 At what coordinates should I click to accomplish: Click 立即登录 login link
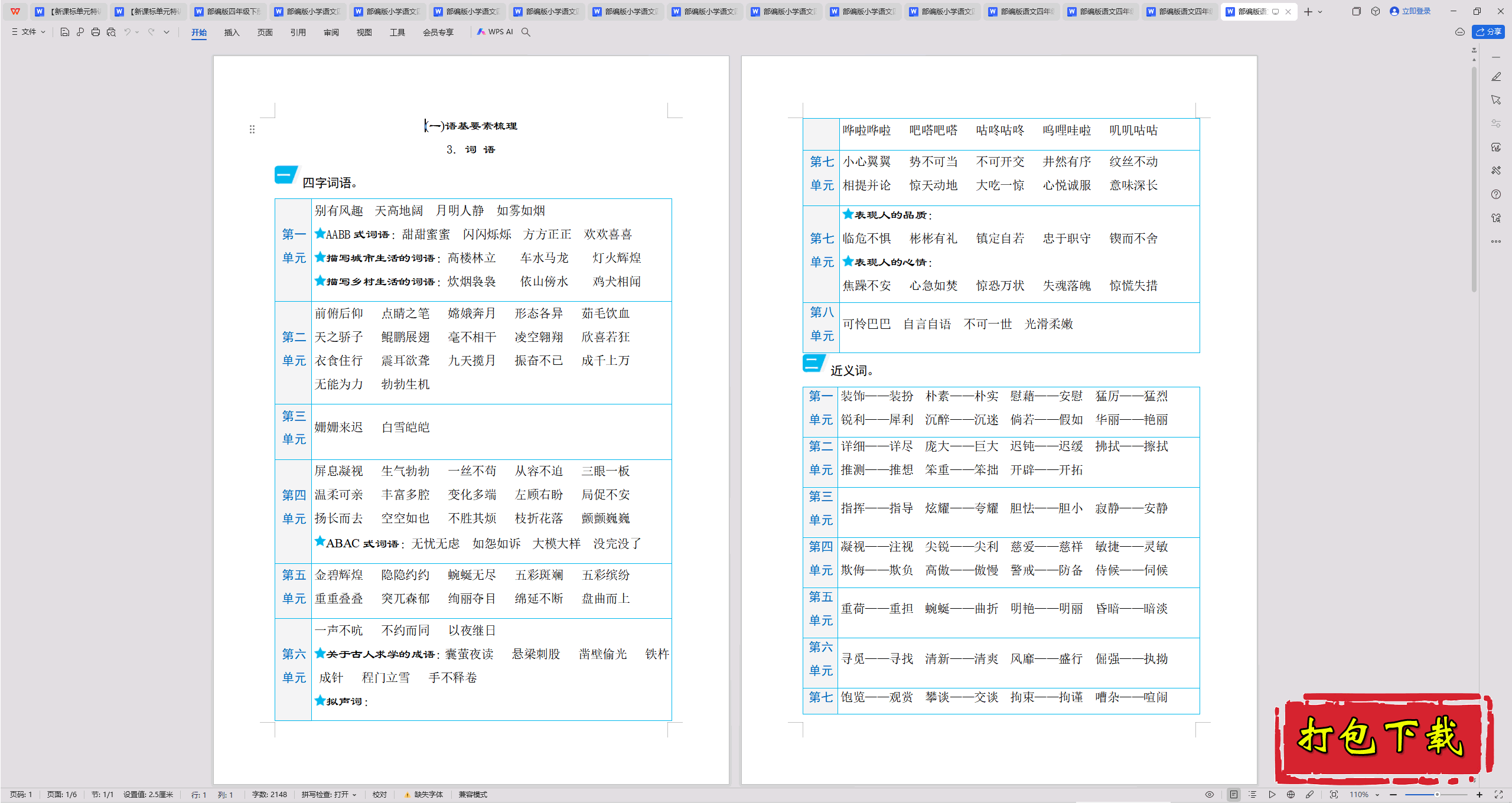[1410, 11]
